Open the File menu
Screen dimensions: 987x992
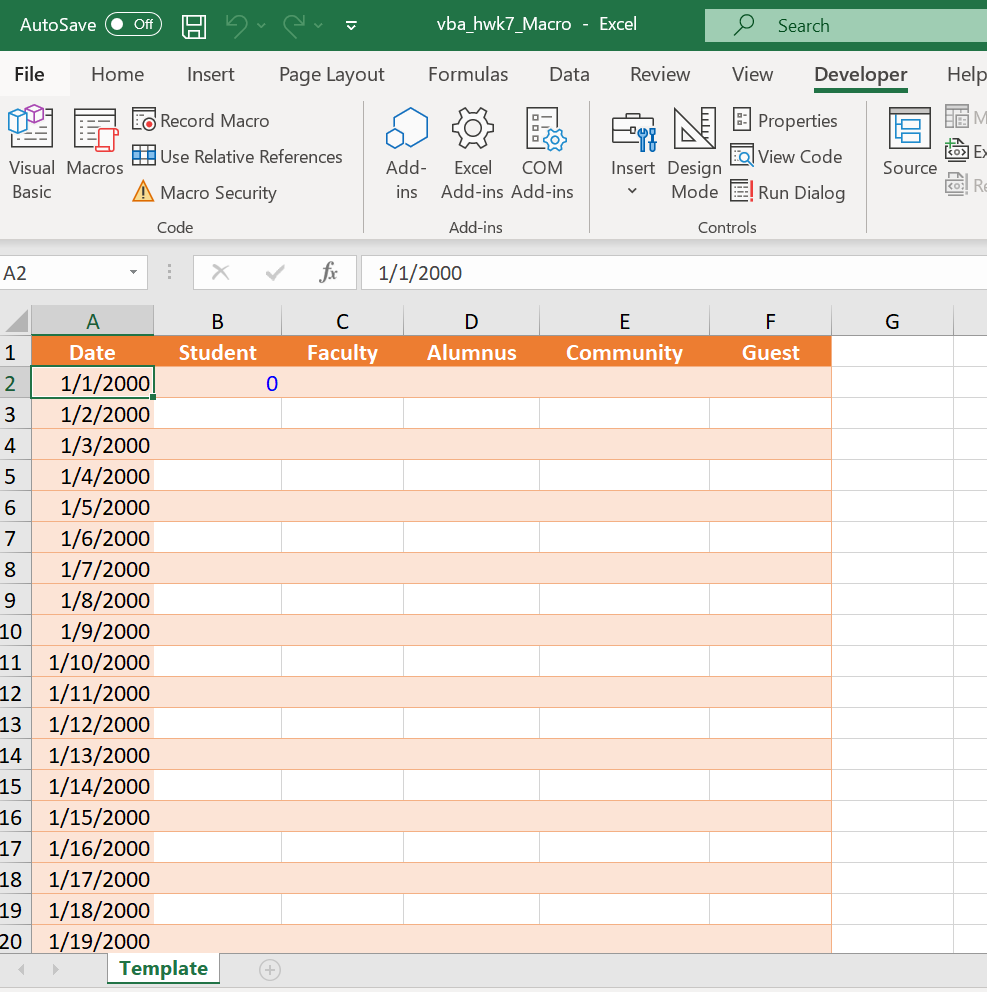tap(30, 75)
